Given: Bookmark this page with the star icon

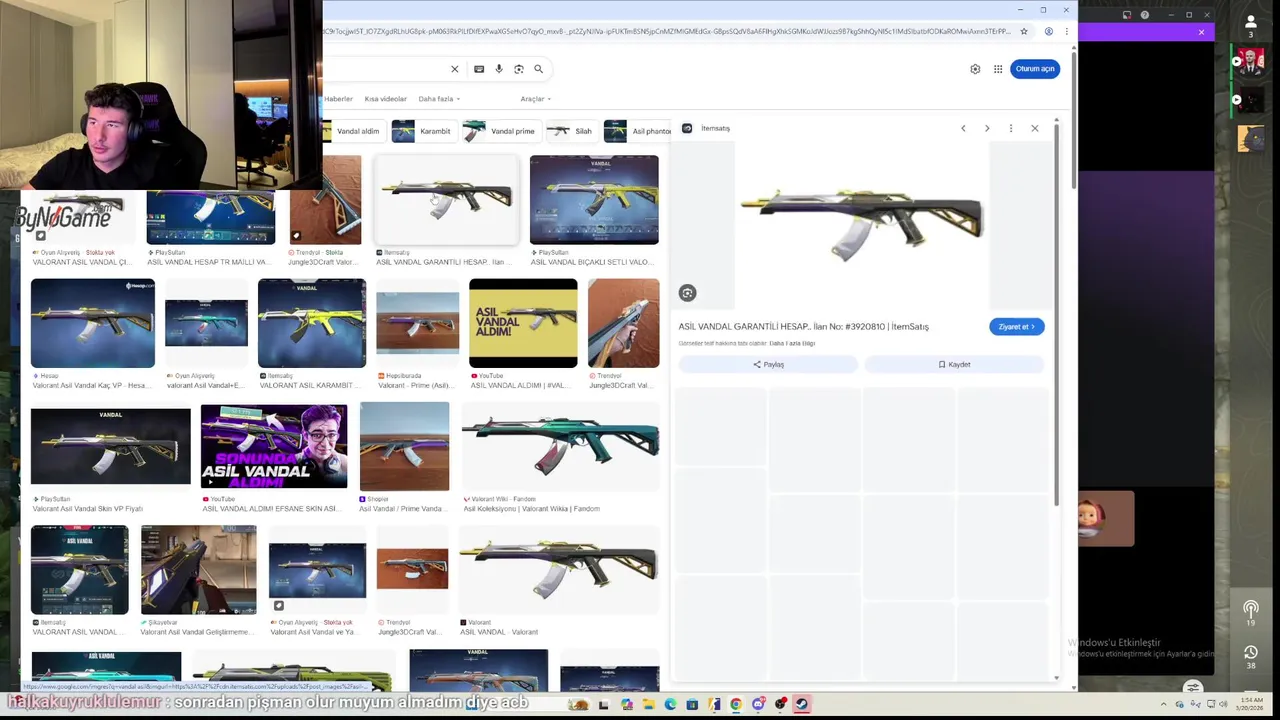Looking at the screenshot, I should point(1024,31).
